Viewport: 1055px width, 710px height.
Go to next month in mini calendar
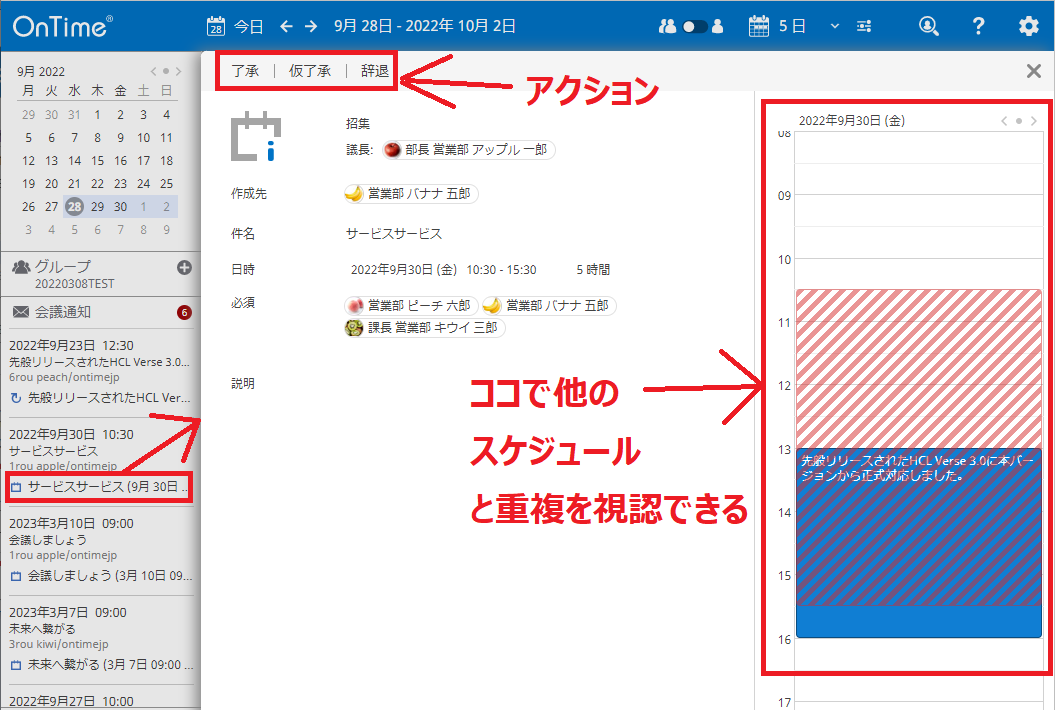pos(178,71)
